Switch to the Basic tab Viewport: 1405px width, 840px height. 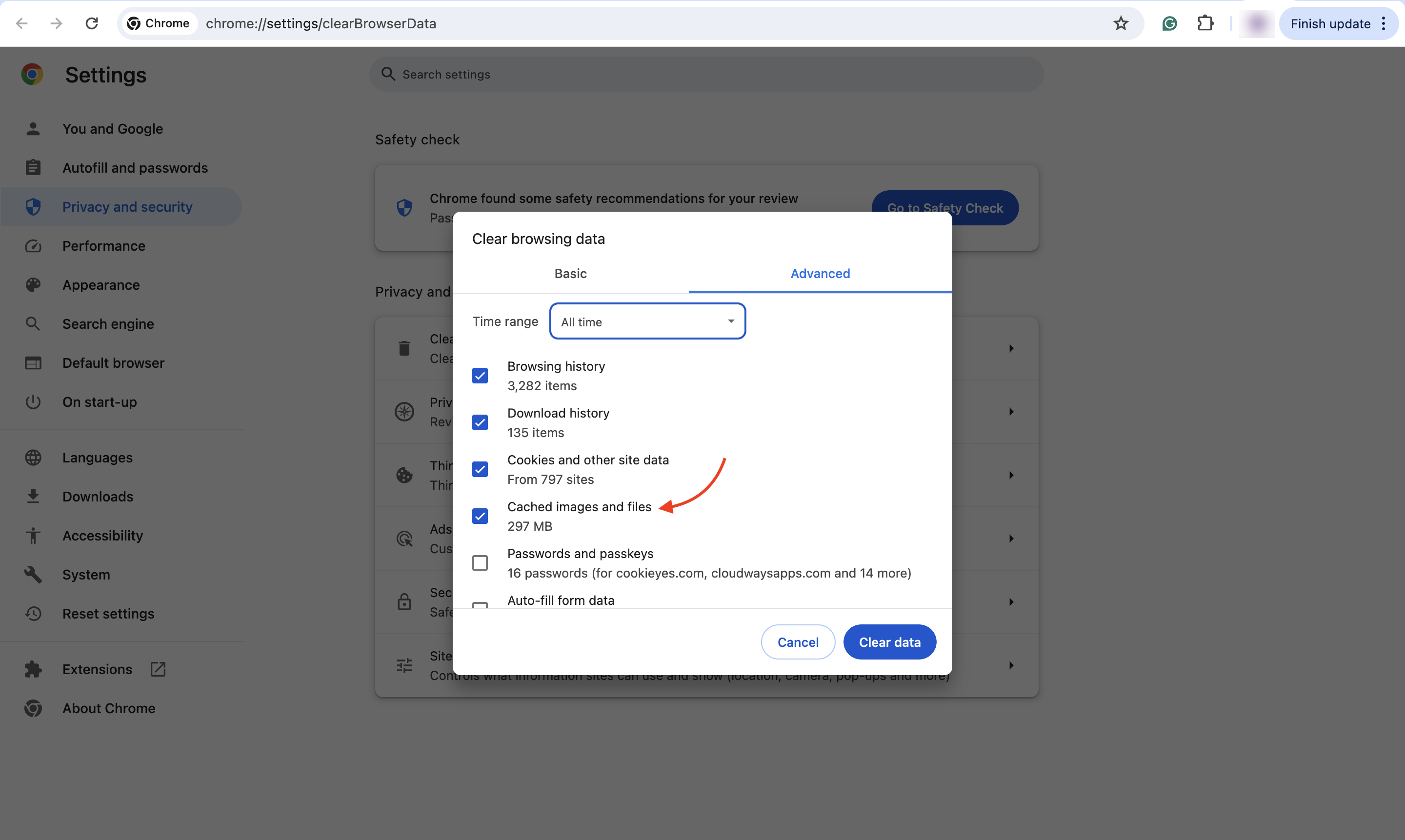(571, 273)
